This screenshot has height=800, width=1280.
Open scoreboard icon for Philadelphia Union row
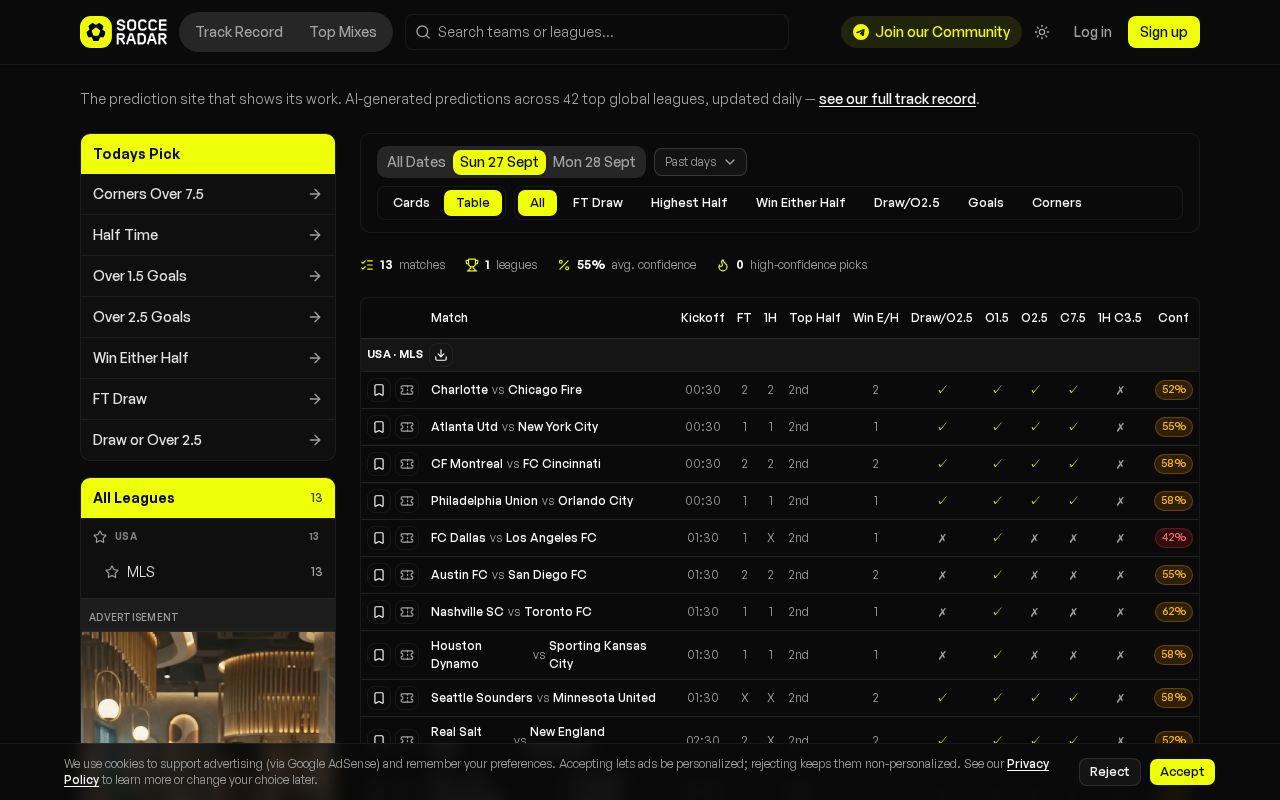[x=407, y=501]
